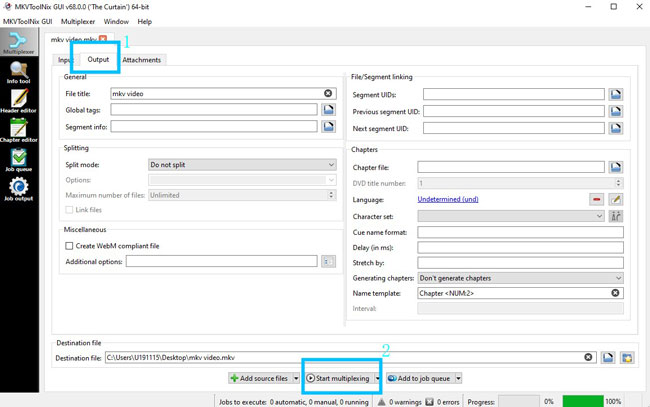Screen dimensions: 650x407
Task: Open the Job queue
Action: [x=19, y=160]
